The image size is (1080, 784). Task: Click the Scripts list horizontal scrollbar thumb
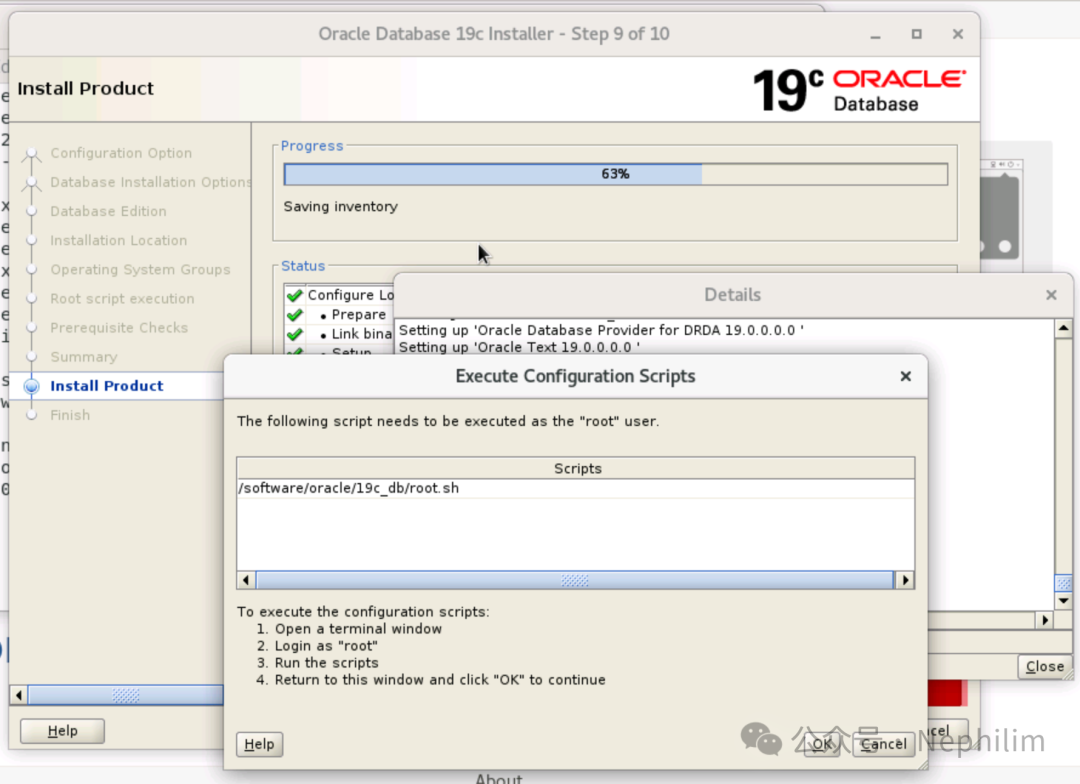(575, 580)
